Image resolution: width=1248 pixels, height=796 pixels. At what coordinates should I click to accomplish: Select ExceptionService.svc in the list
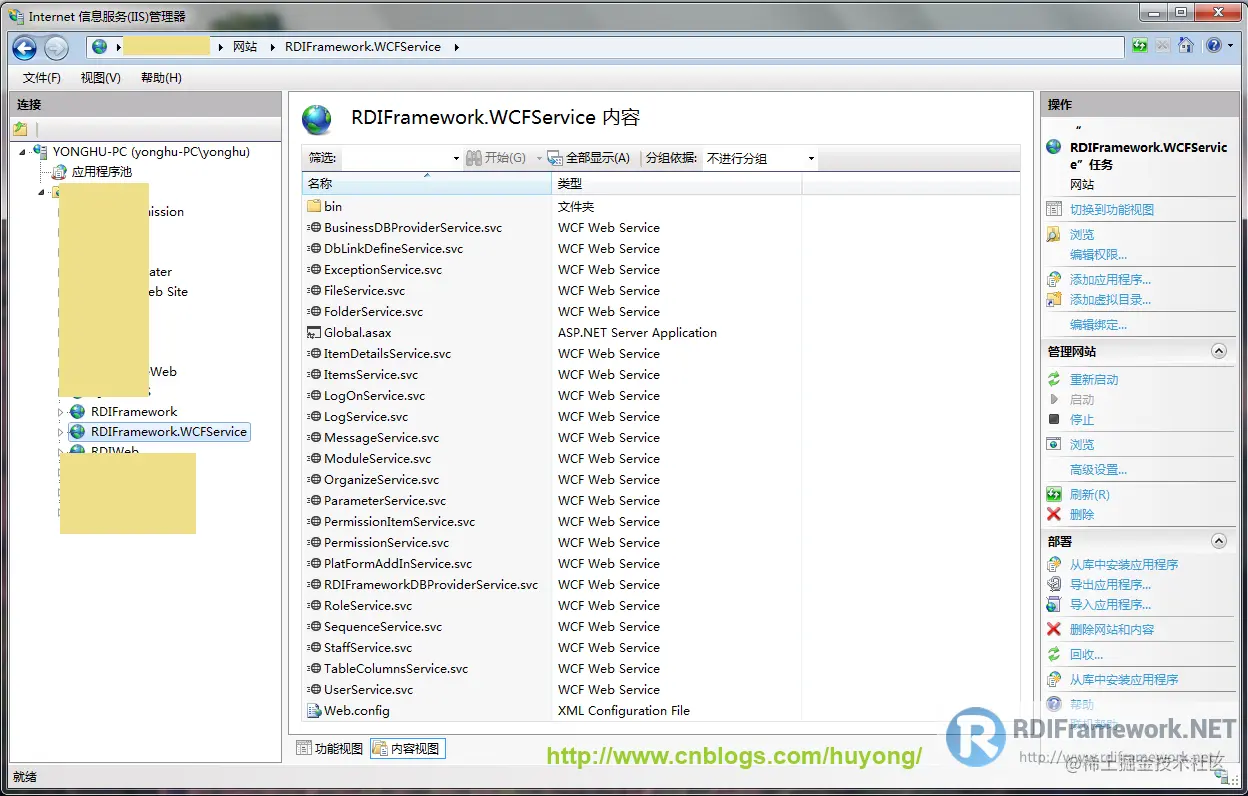(x=383, y=270)
